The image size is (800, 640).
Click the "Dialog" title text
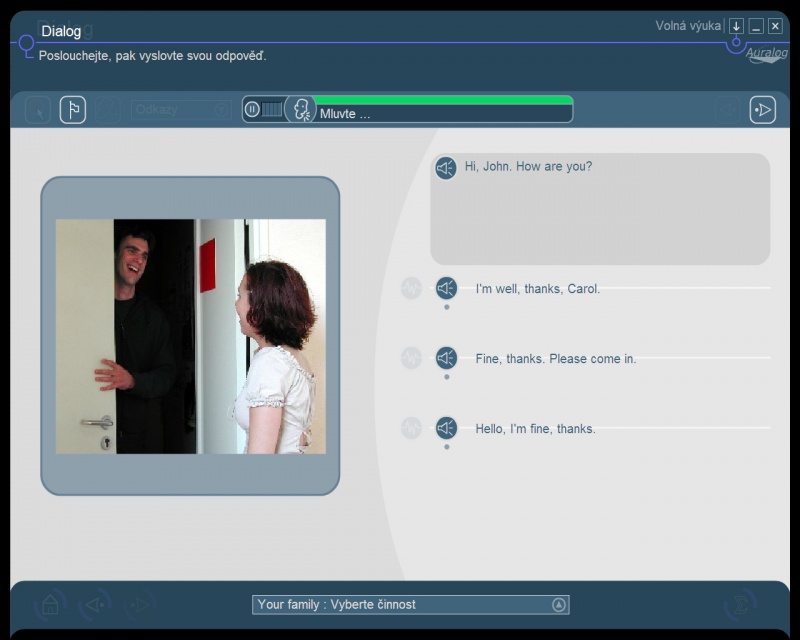[x=61, y=31]
